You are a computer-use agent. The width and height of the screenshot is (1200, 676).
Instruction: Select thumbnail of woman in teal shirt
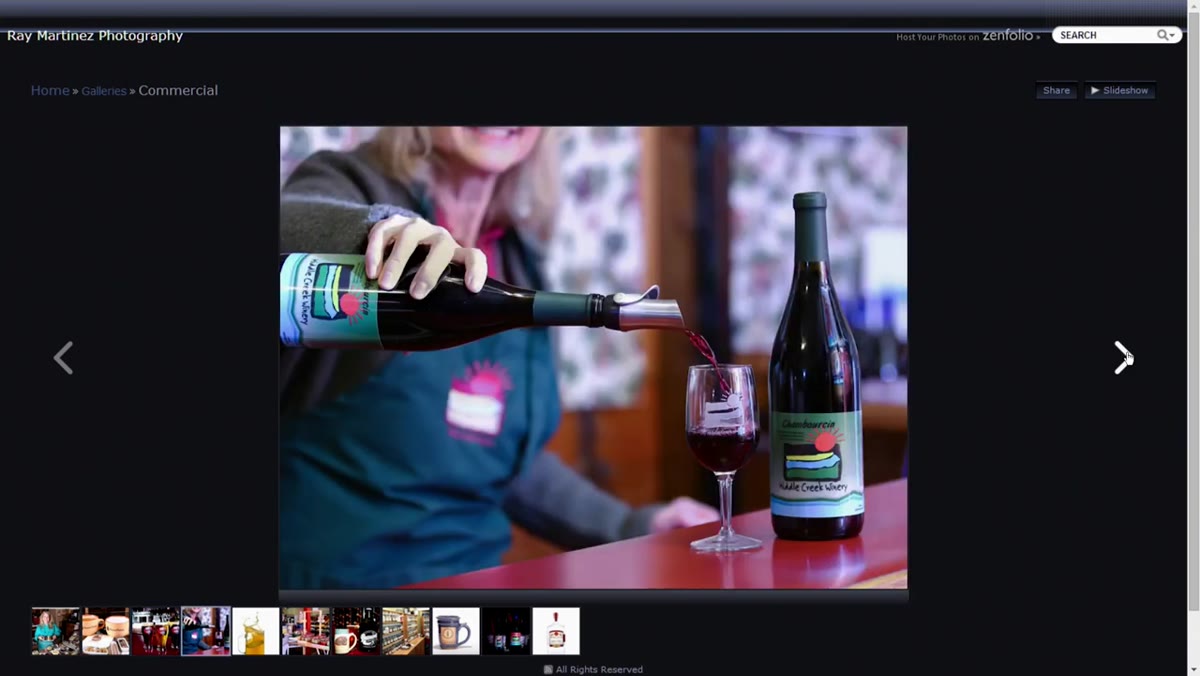point(55,631)
